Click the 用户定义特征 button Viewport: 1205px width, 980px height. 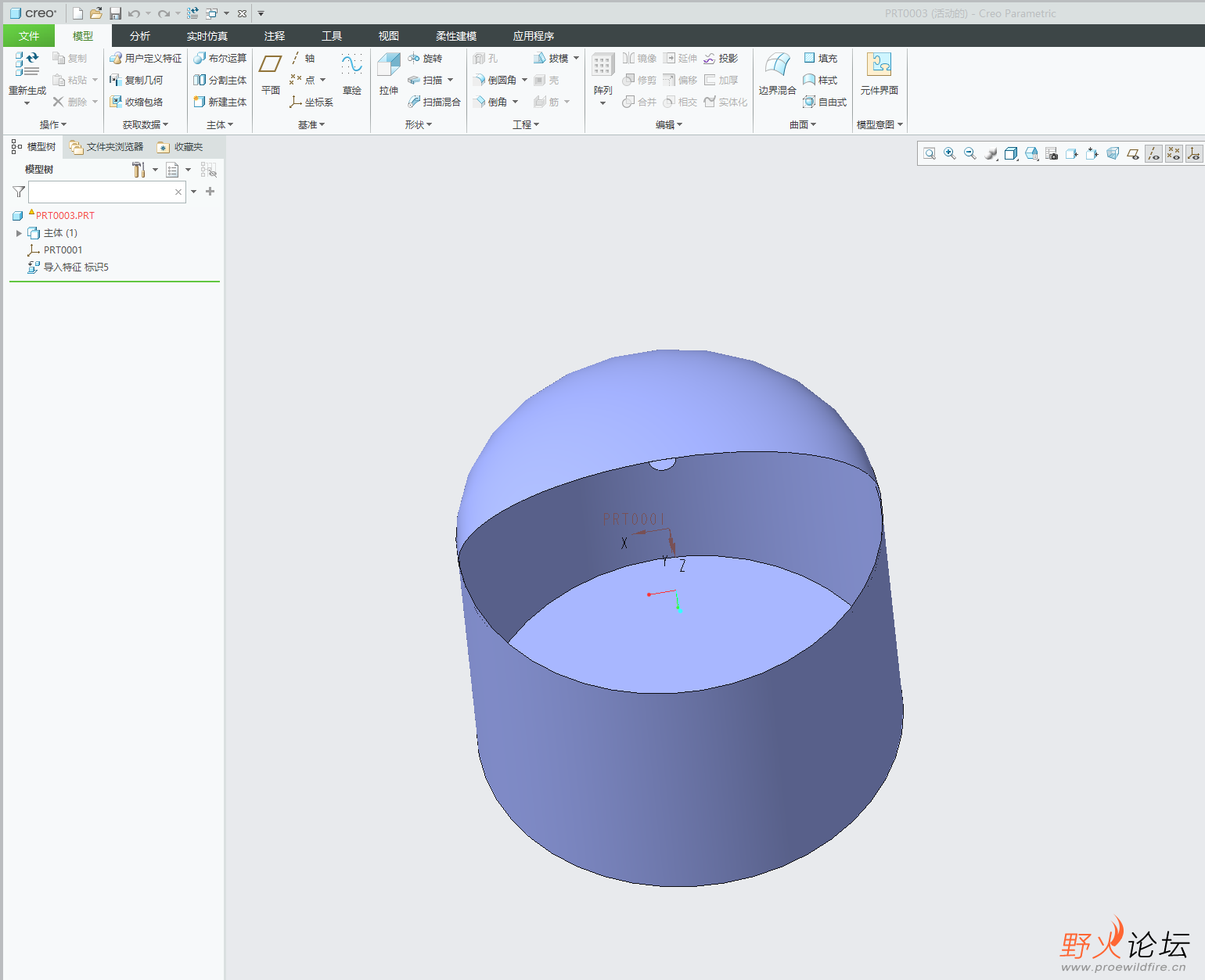146,59
